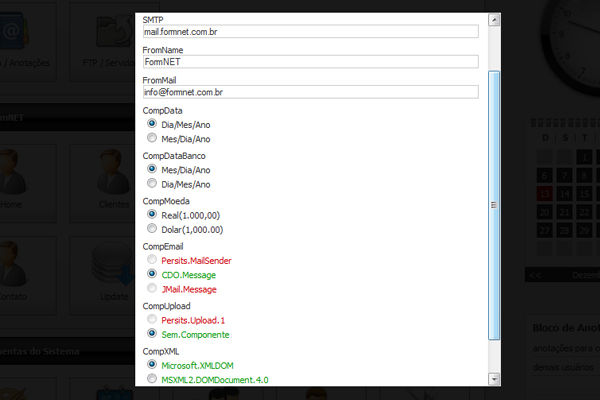This screenshot has height=400, width=600.
Task: Click the FromMail address field
Action: pos(310,92)
